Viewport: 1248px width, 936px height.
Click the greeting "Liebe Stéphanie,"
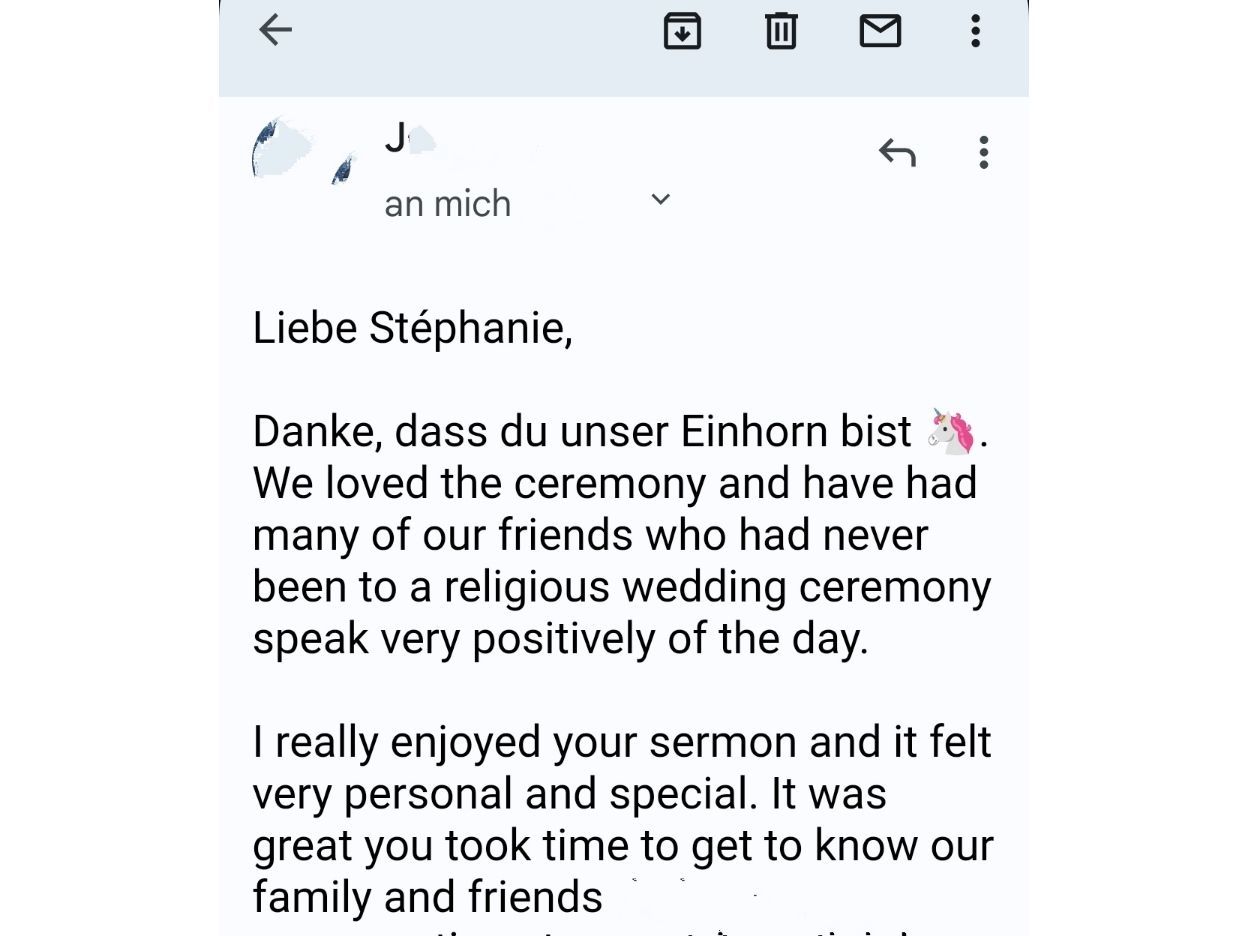[x=412, y=328]
